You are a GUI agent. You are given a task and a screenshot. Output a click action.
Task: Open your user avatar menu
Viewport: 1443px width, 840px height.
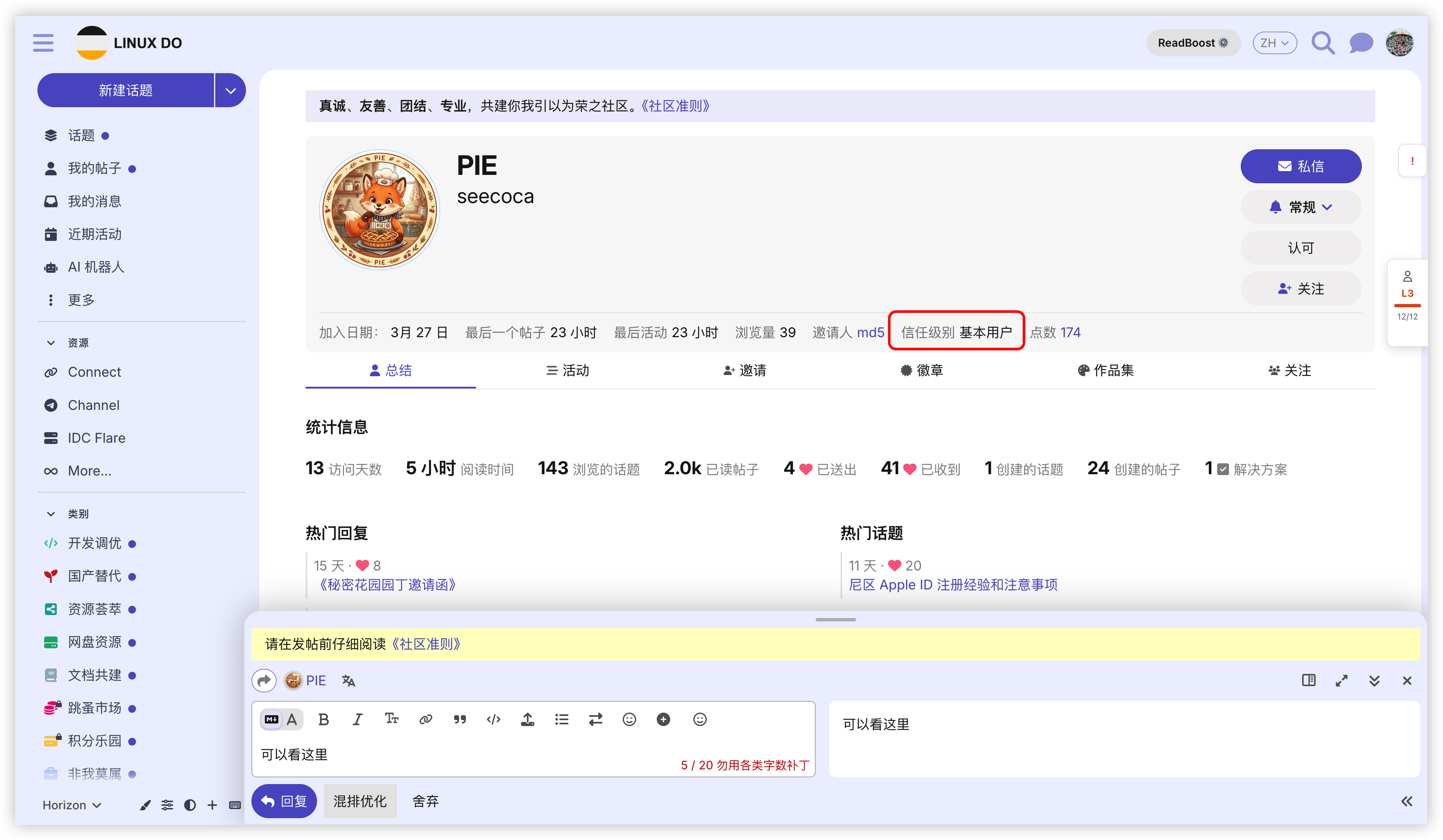click(1399, 43)
